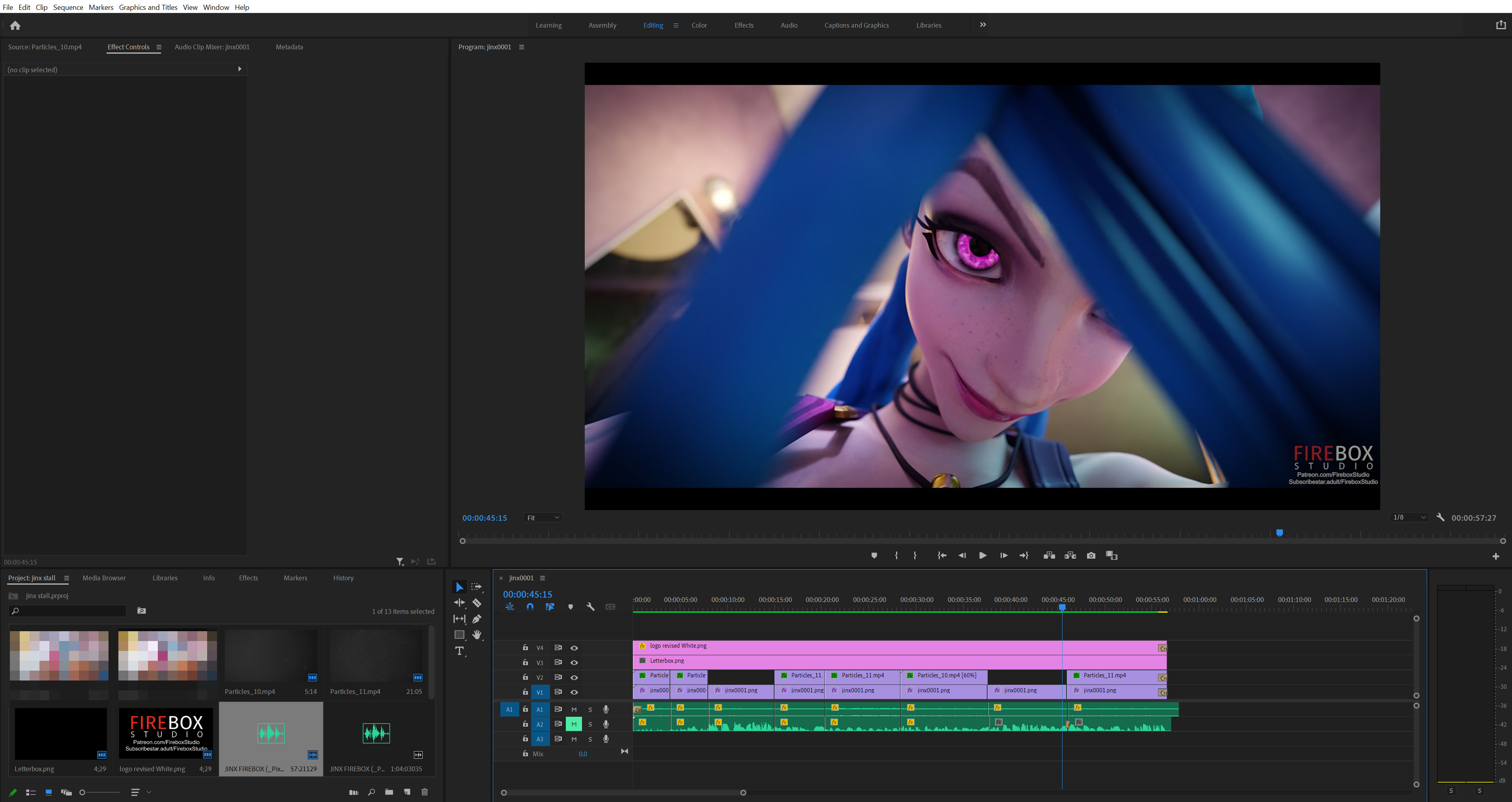This screenshot has width=1512, height=802.
Task: Step back one frame
Action: point(962,555)
